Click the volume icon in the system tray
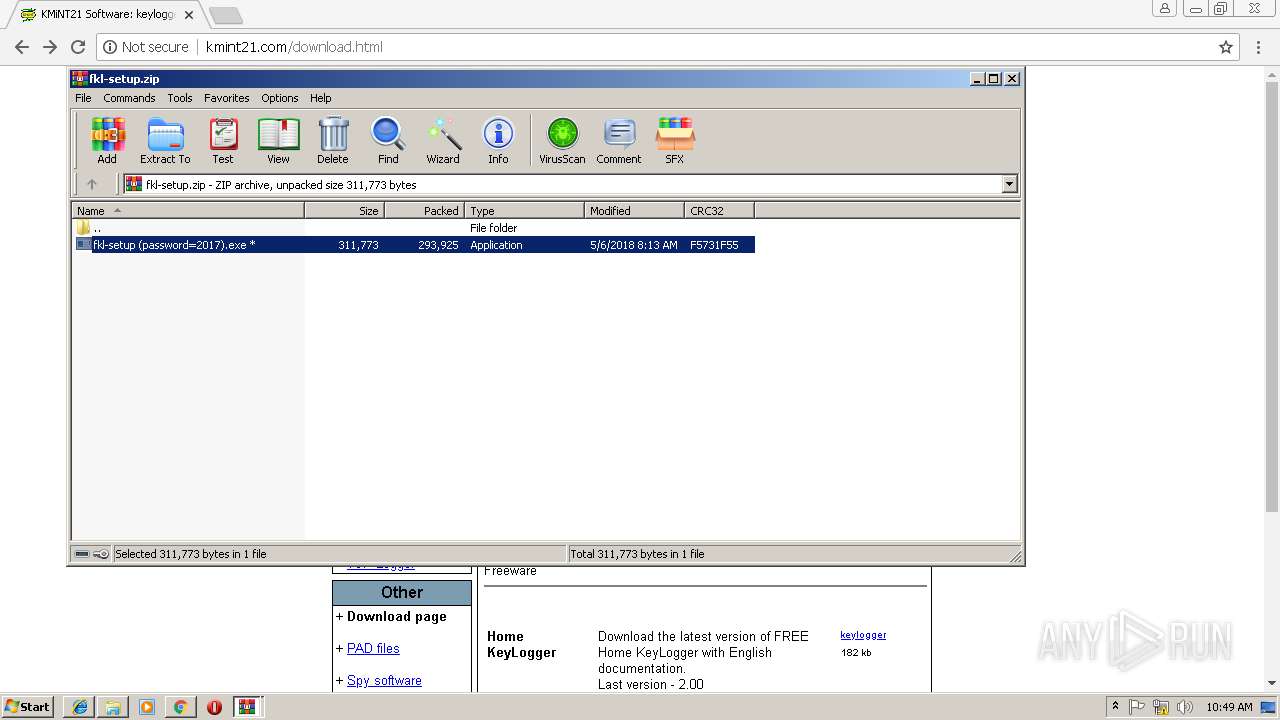The height and width of the screenshot is (720, 1280). (x=1185, y=707)
